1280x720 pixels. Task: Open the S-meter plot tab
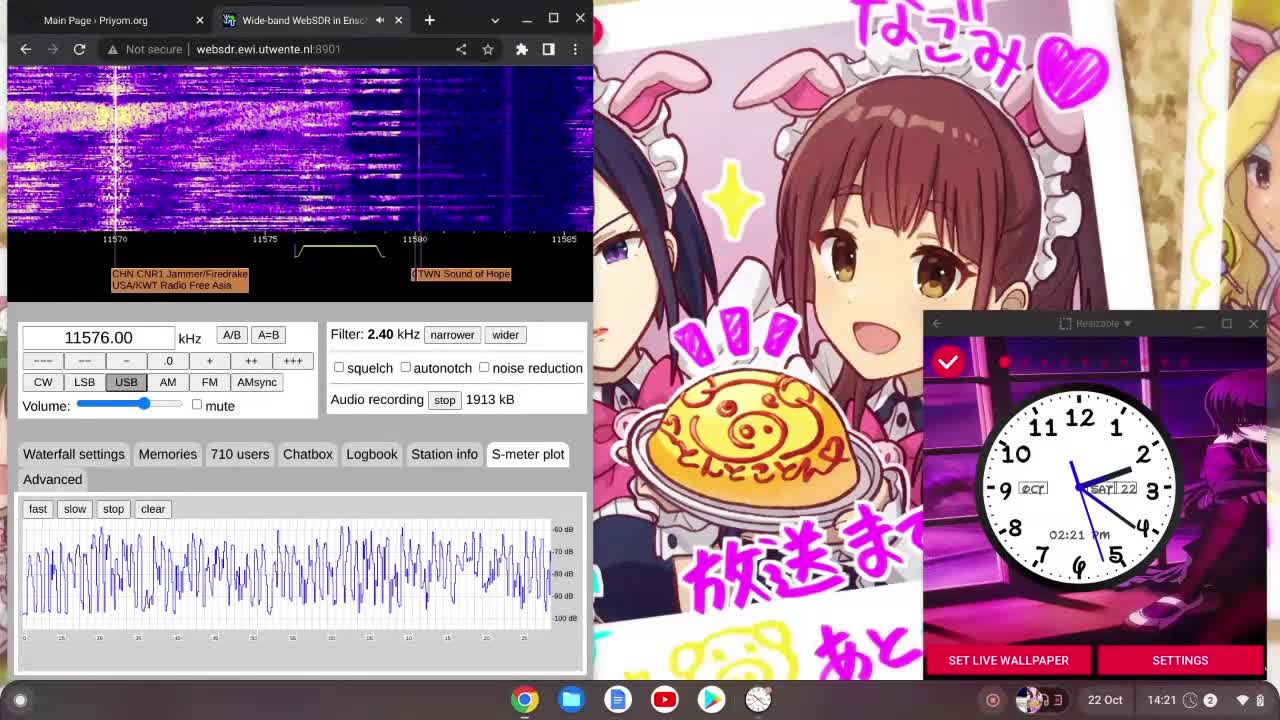528,454
